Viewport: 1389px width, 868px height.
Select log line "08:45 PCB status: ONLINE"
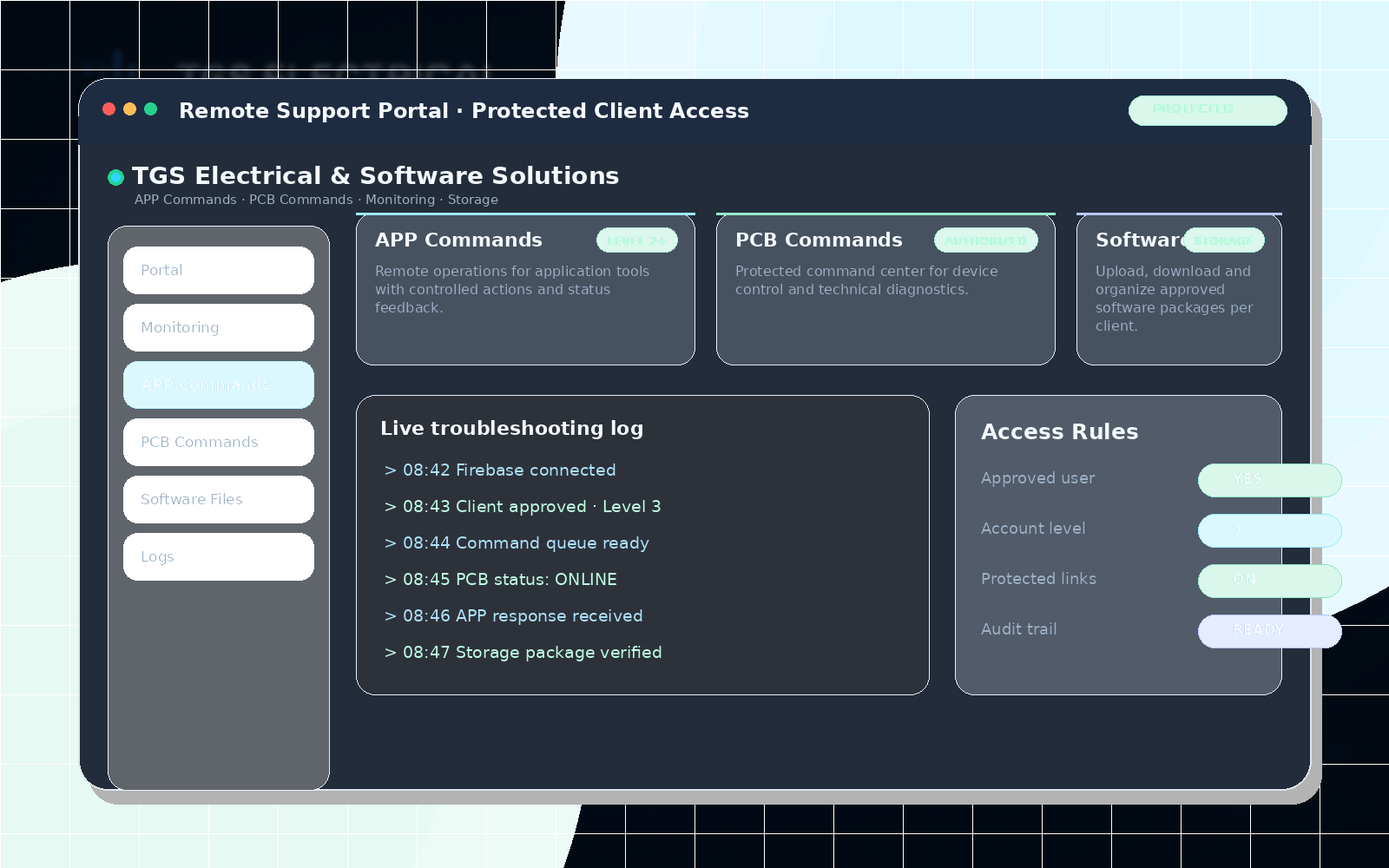501,579
